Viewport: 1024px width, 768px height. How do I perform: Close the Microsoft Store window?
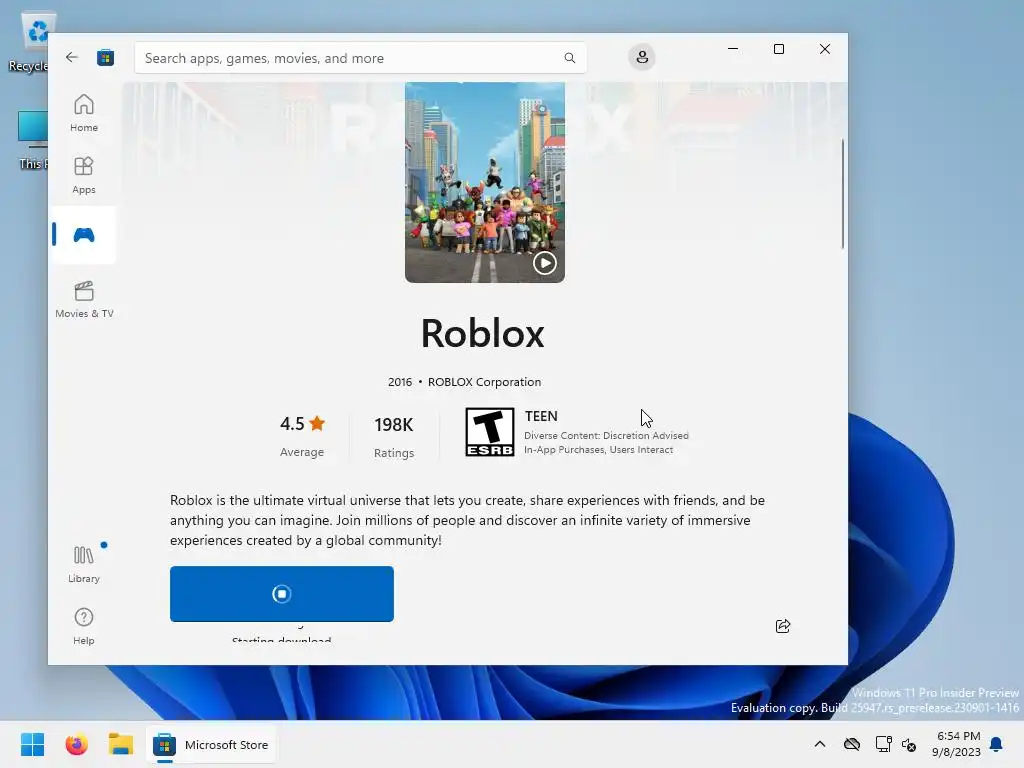(x=825, y=49)
